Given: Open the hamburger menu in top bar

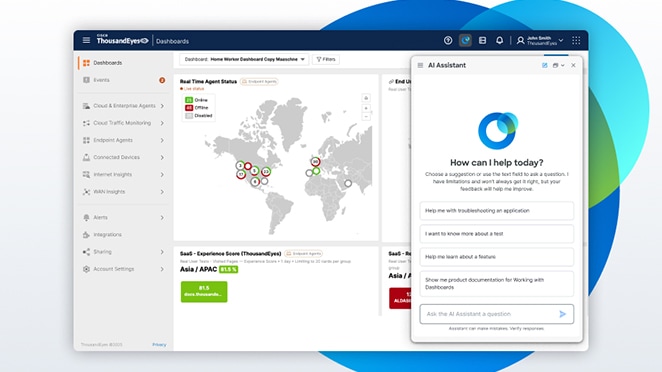Looking at the screenshot, I should (x=86, y=41).
